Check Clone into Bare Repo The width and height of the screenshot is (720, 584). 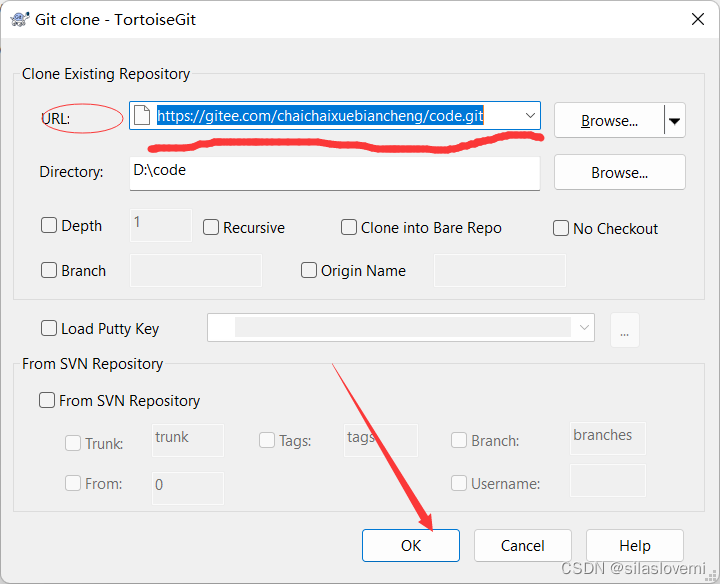point(349,227)
